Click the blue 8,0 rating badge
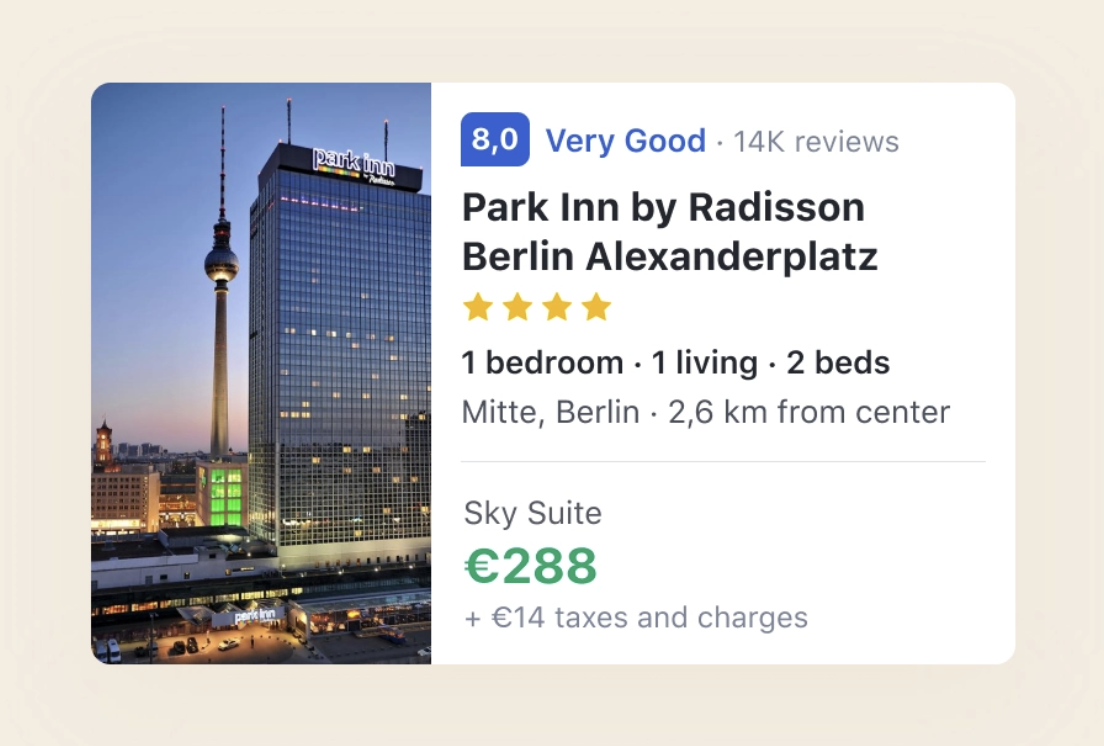Image resolution: width=1104 pixels, height=746 pixels. coord(494,140)
